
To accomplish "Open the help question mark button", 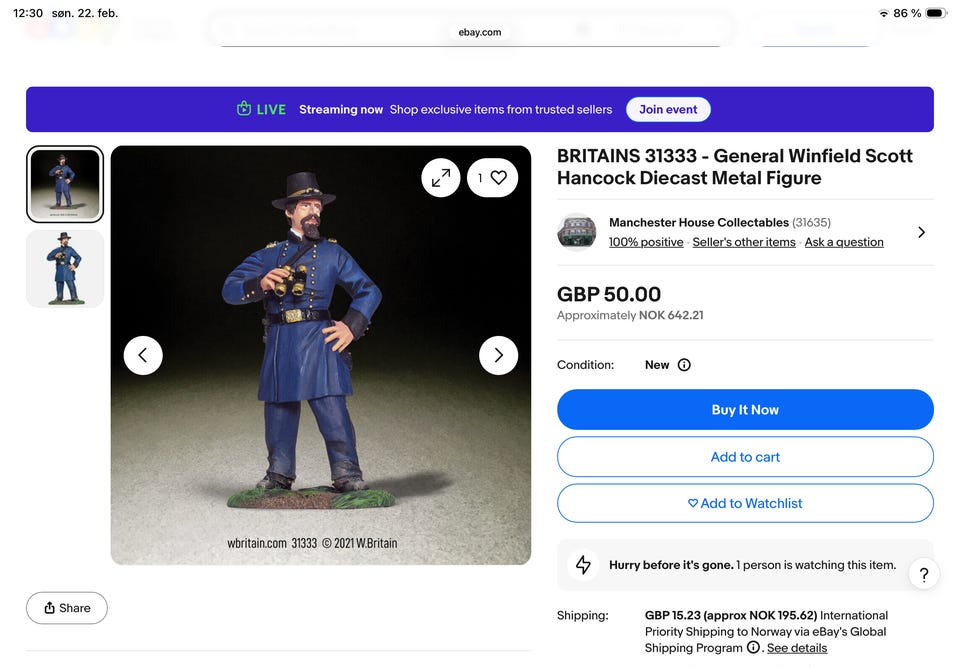I will (923, 574).
